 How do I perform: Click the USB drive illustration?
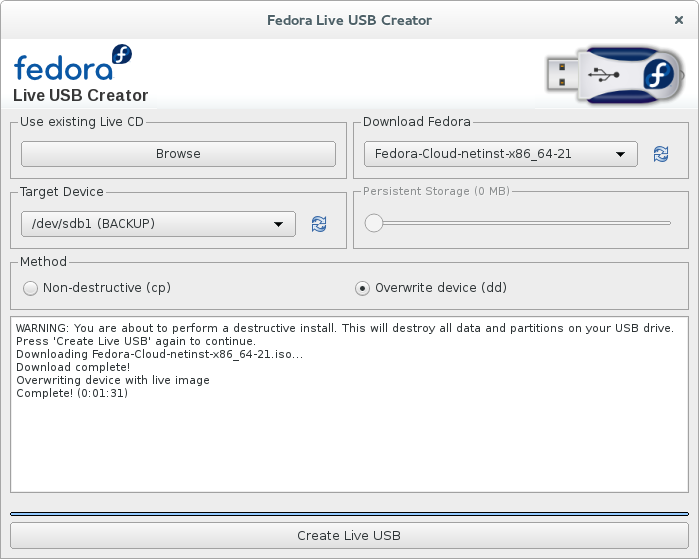coord(615,75)
